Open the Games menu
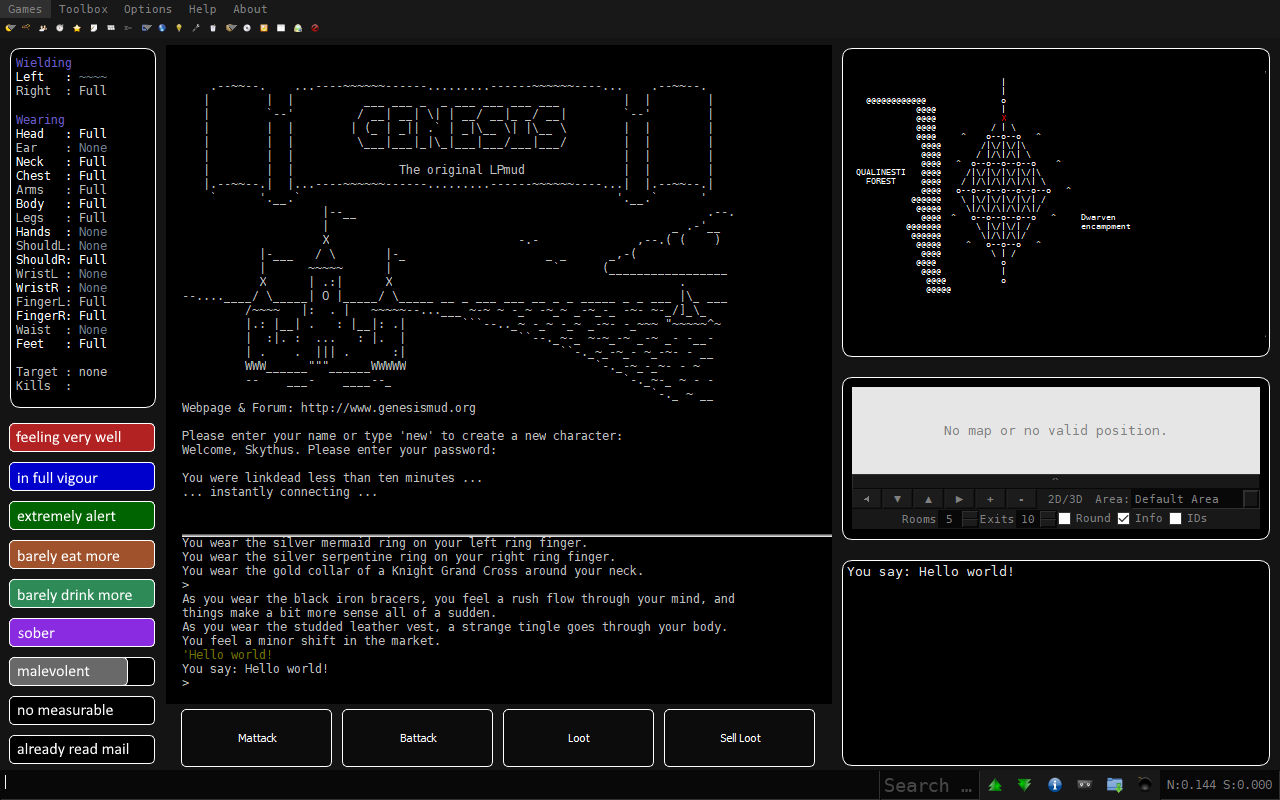The height and width of the screenshot is (800, 1280). click(x=25, y=9)
